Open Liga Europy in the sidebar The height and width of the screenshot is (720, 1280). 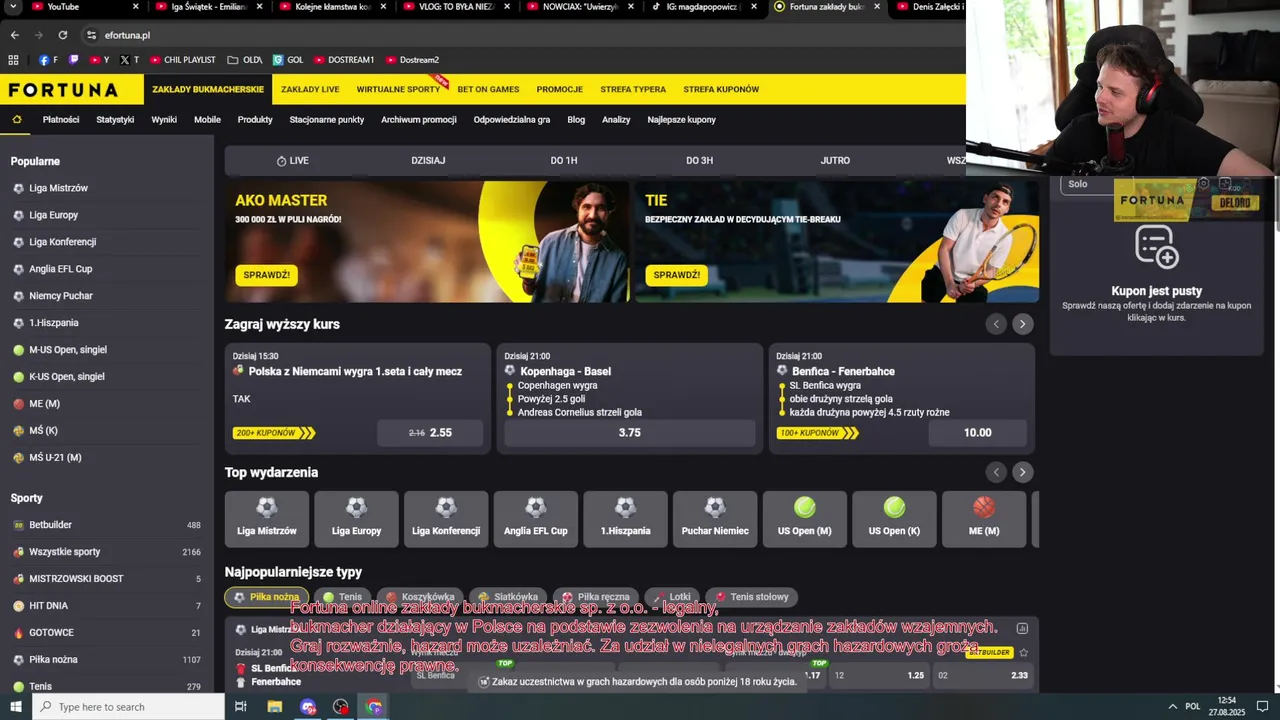[53, 215]
